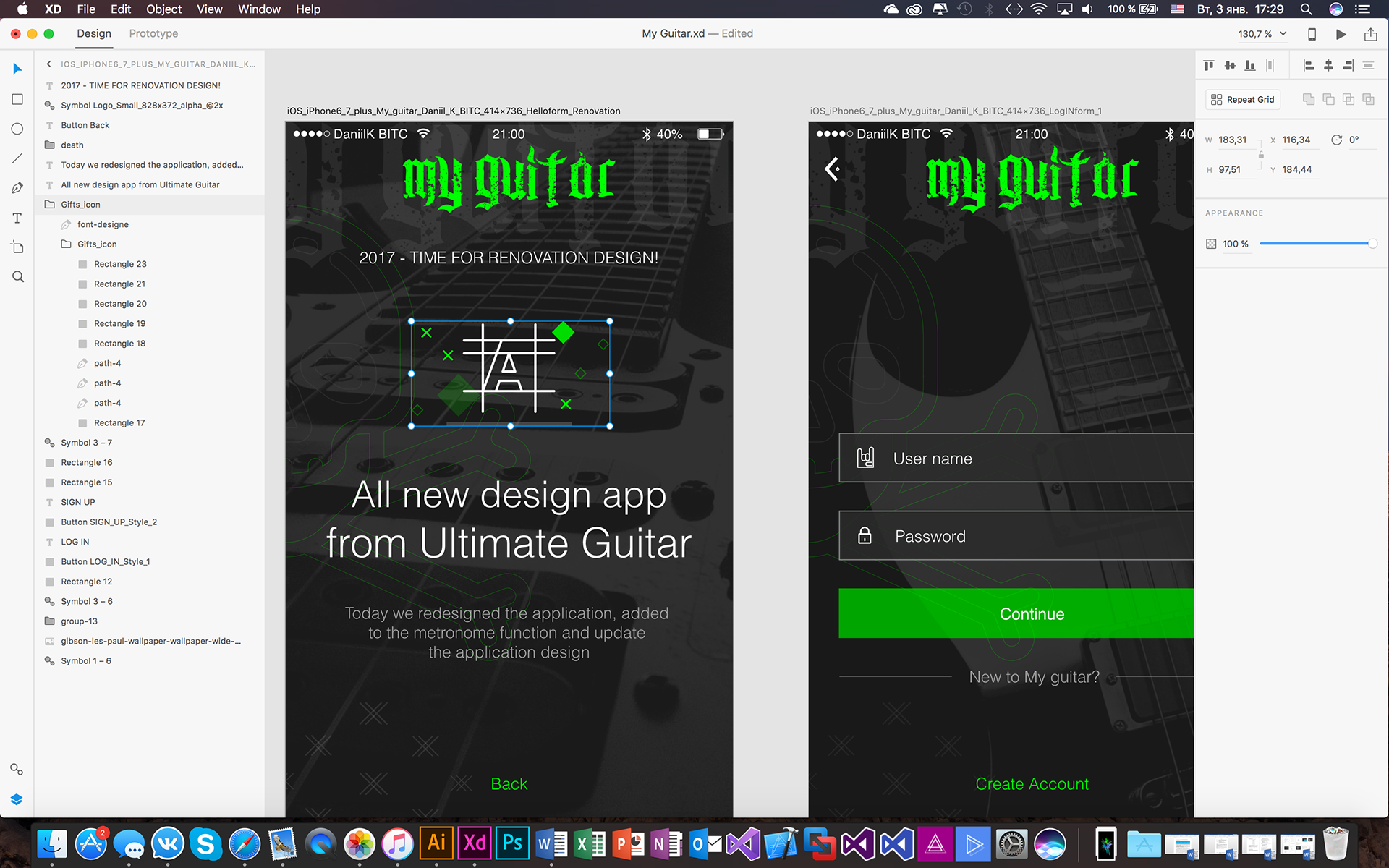Open the Help menu
Viewport: 1389px width, 868px height.
[308, 9]
